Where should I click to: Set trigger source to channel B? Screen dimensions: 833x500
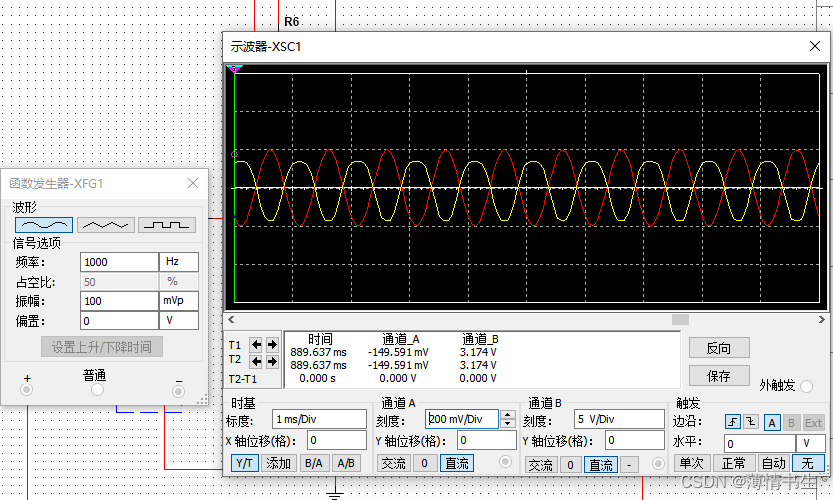pos(791,423)
